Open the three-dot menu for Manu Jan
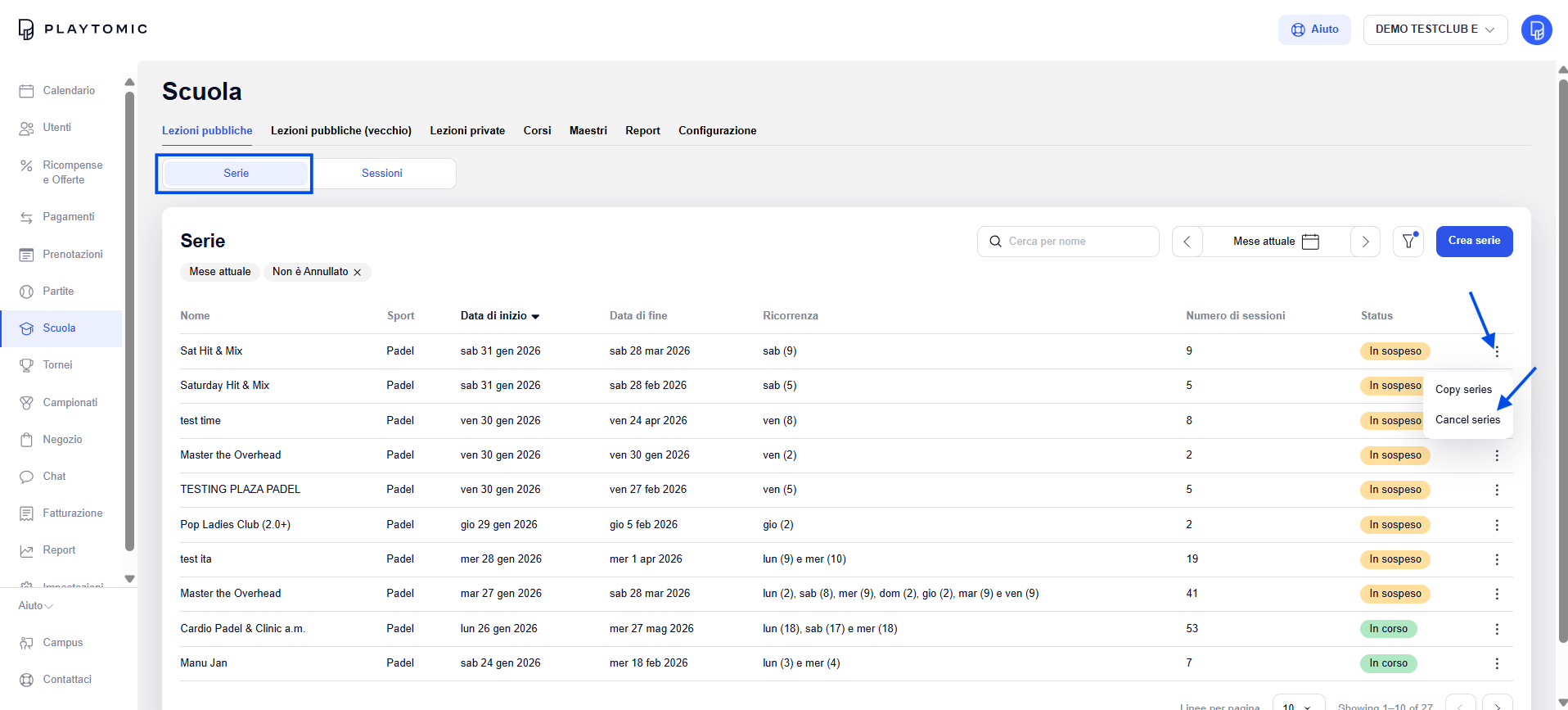This screenshot has height=710, width=1568. click(x=1496, y=663)
